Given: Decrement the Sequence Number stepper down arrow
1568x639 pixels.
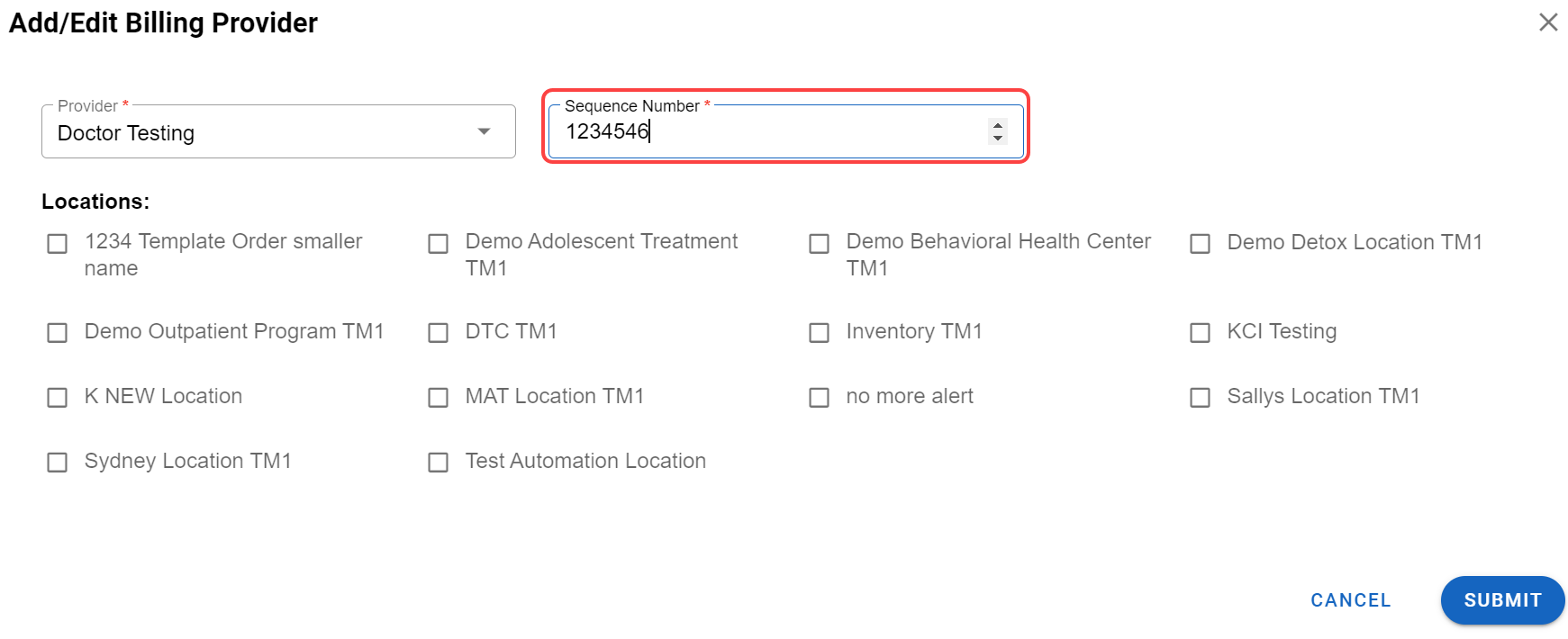Looking at the screenshot, I should (x=997, y=139).
